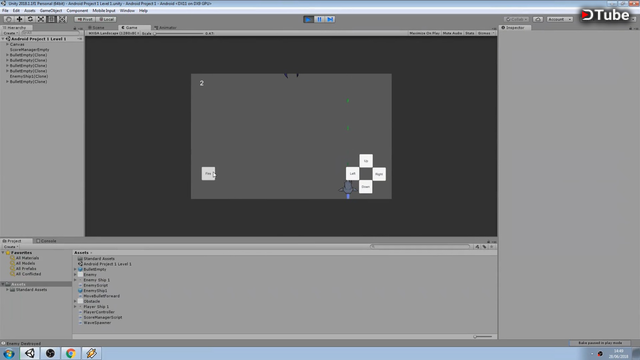Select the Rect Transform tool icon
Viewport: 640px width, 360px height.
point(51,19)
